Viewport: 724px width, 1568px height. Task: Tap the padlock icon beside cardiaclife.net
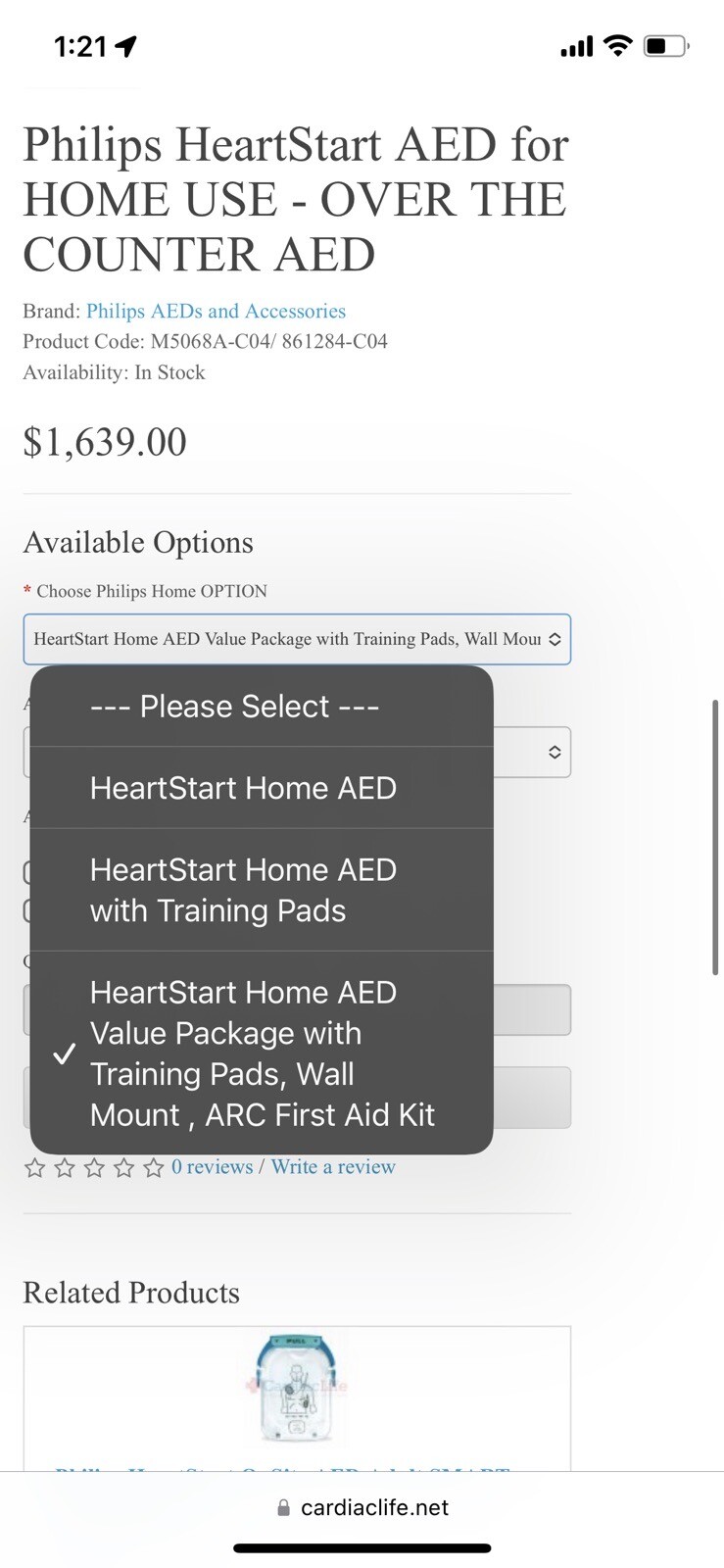coord(283,1507)
